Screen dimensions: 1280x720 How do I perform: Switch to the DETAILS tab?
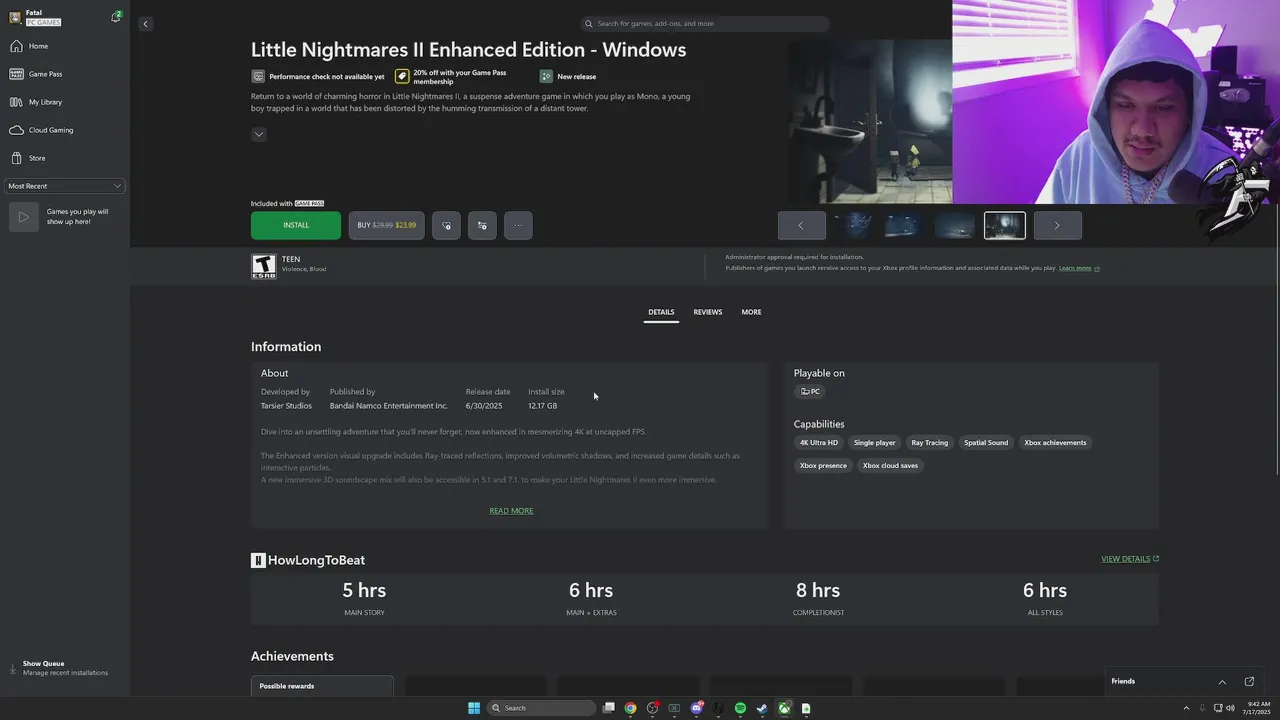tap(661, 312)
